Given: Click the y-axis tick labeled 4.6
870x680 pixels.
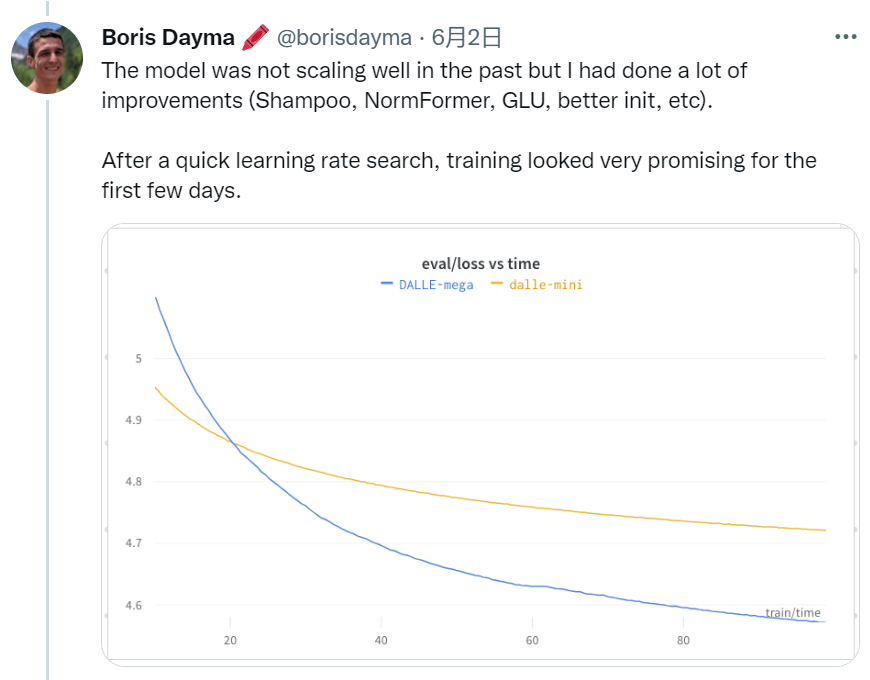Looking at the screenshot, I should point(134,606).
